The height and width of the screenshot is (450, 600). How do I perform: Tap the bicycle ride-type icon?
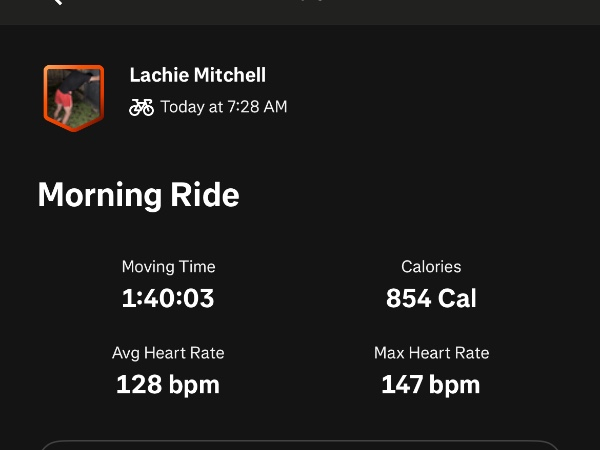[142, 107]
